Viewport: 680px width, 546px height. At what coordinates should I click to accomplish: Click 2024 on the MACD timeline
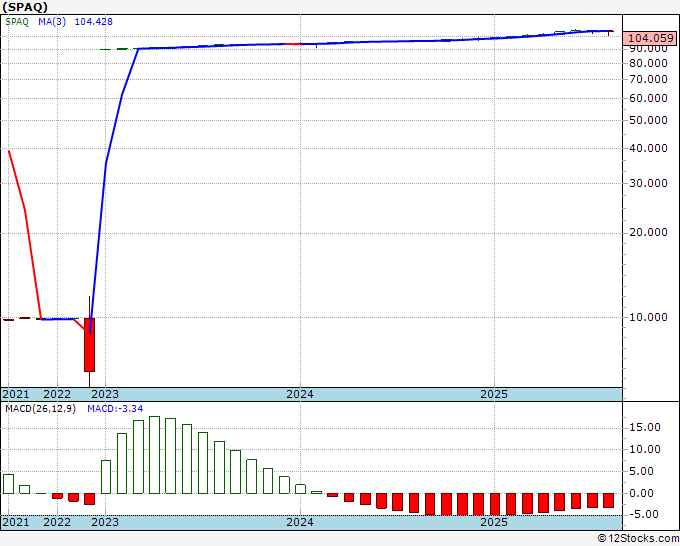click(300, 522)
